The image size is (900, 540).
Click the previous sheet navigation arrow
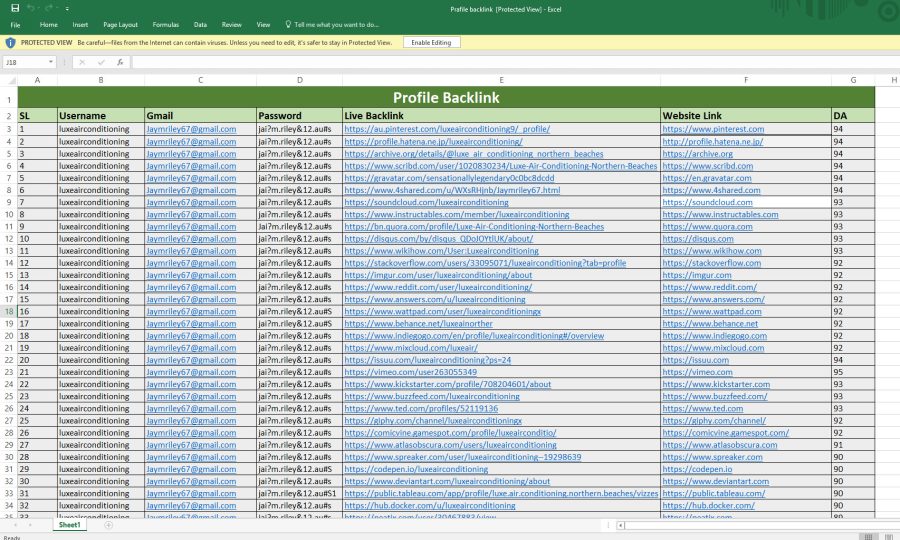coord(15,525)
